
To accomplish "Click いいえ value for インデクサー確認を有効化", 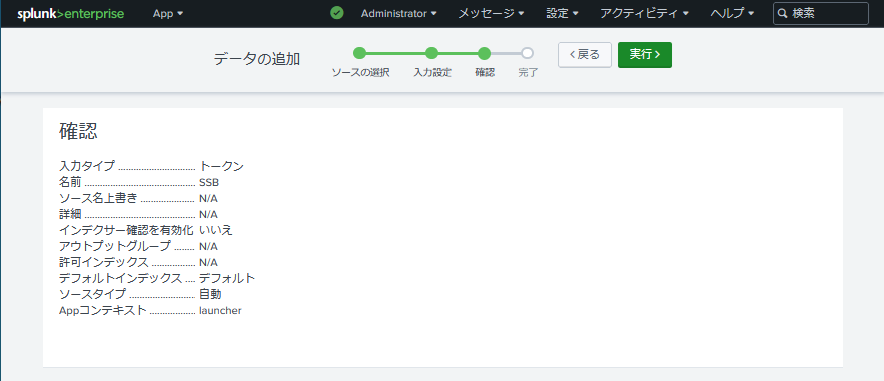I will click(x=216, y=230).
